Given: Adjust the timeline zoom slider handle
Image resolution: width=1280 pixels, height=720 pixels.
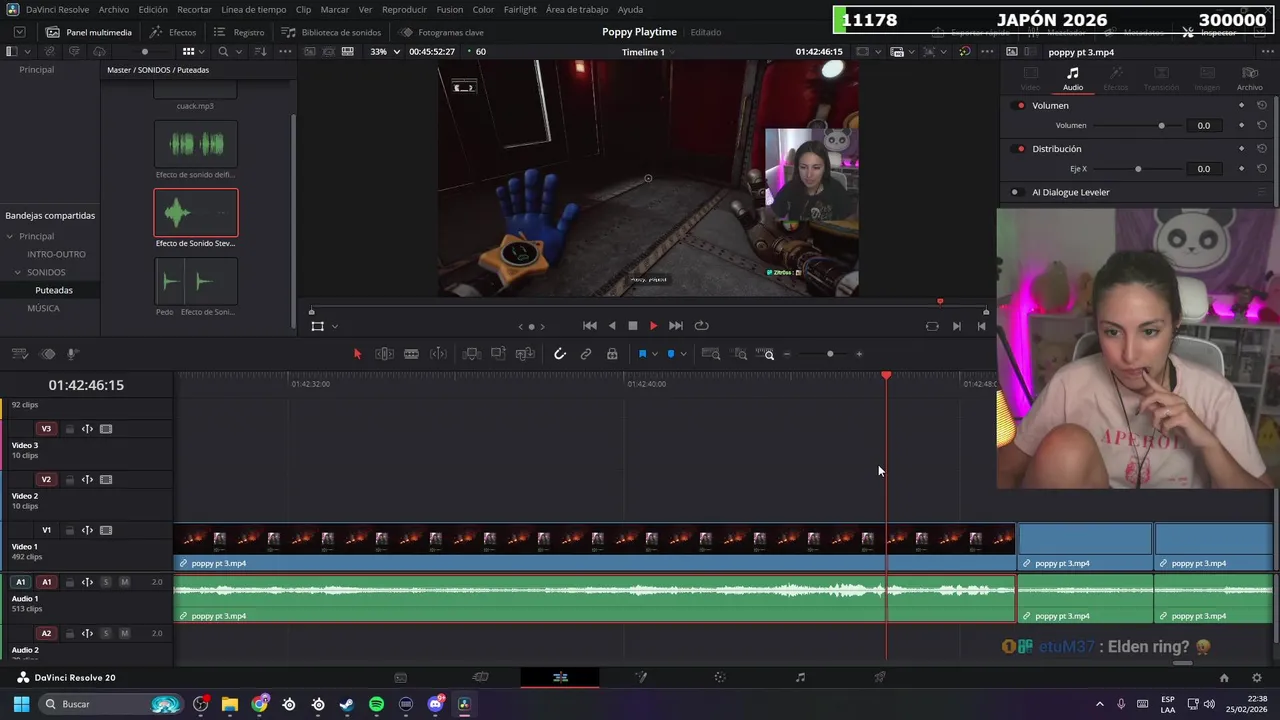Looking at the screenshot, I should click(830, 354).
